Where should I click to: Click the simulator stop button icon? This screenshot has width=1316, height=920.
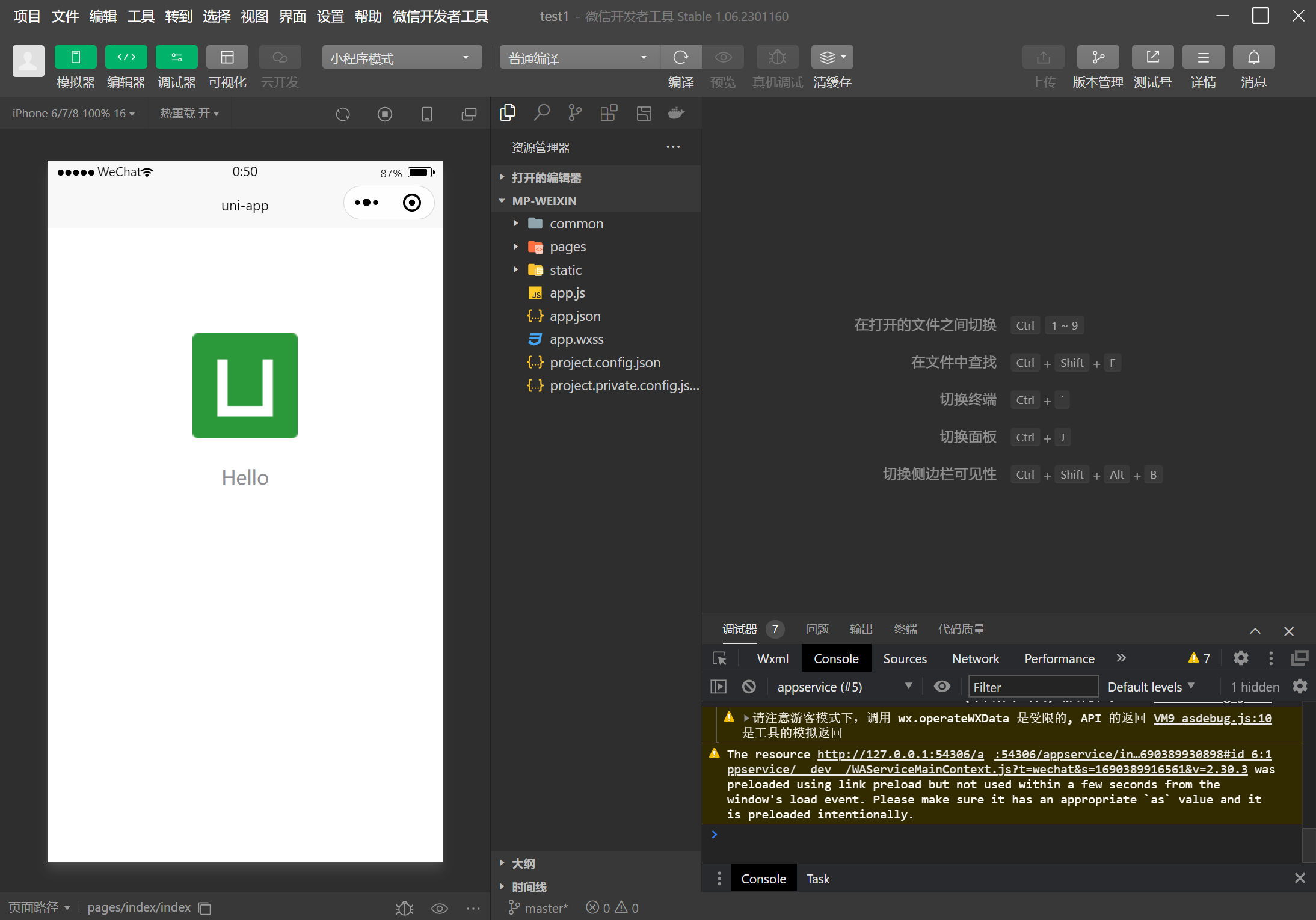pyautogui.click(x=385, y=114)
